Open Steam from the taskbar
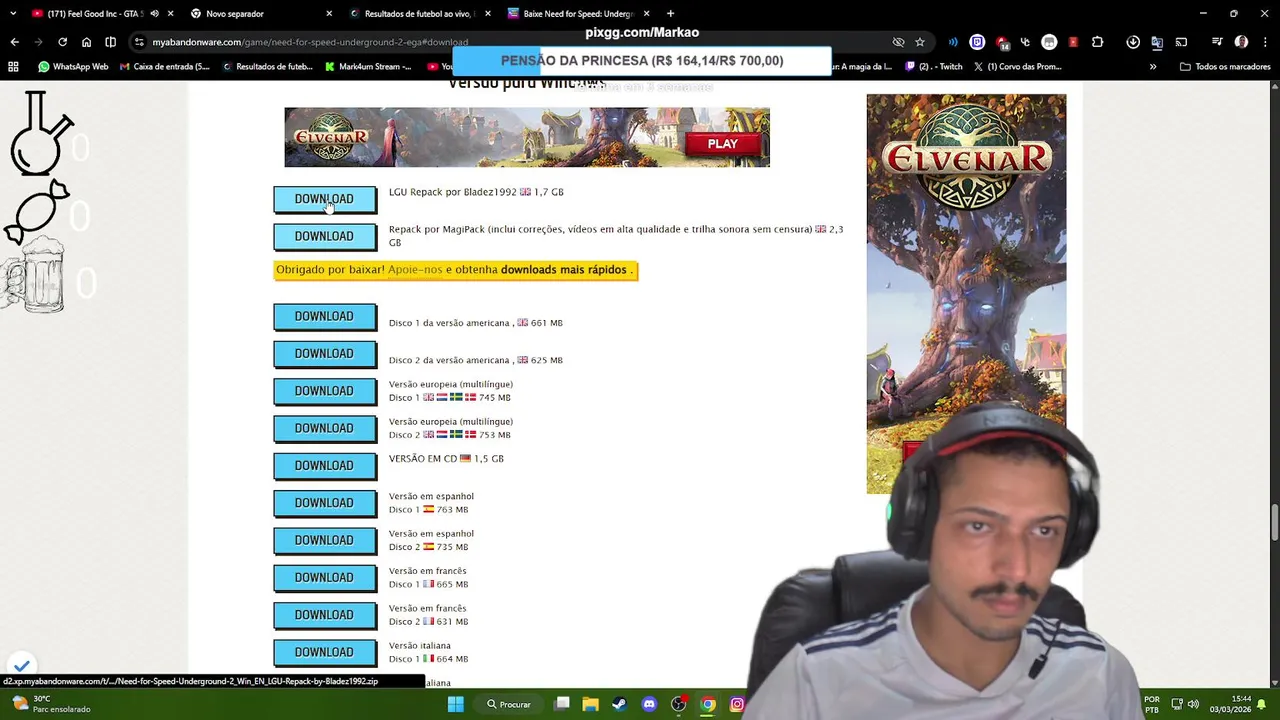Screen dimensions: 1280x720 point(619,704)
